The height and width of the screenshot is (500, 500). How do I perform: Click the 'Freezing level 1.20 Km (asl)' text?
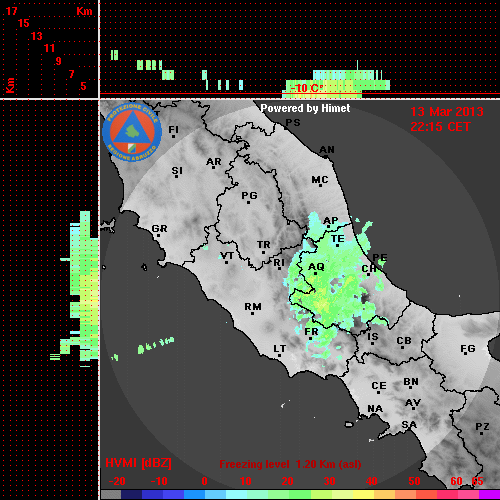(x=290, y=464)
